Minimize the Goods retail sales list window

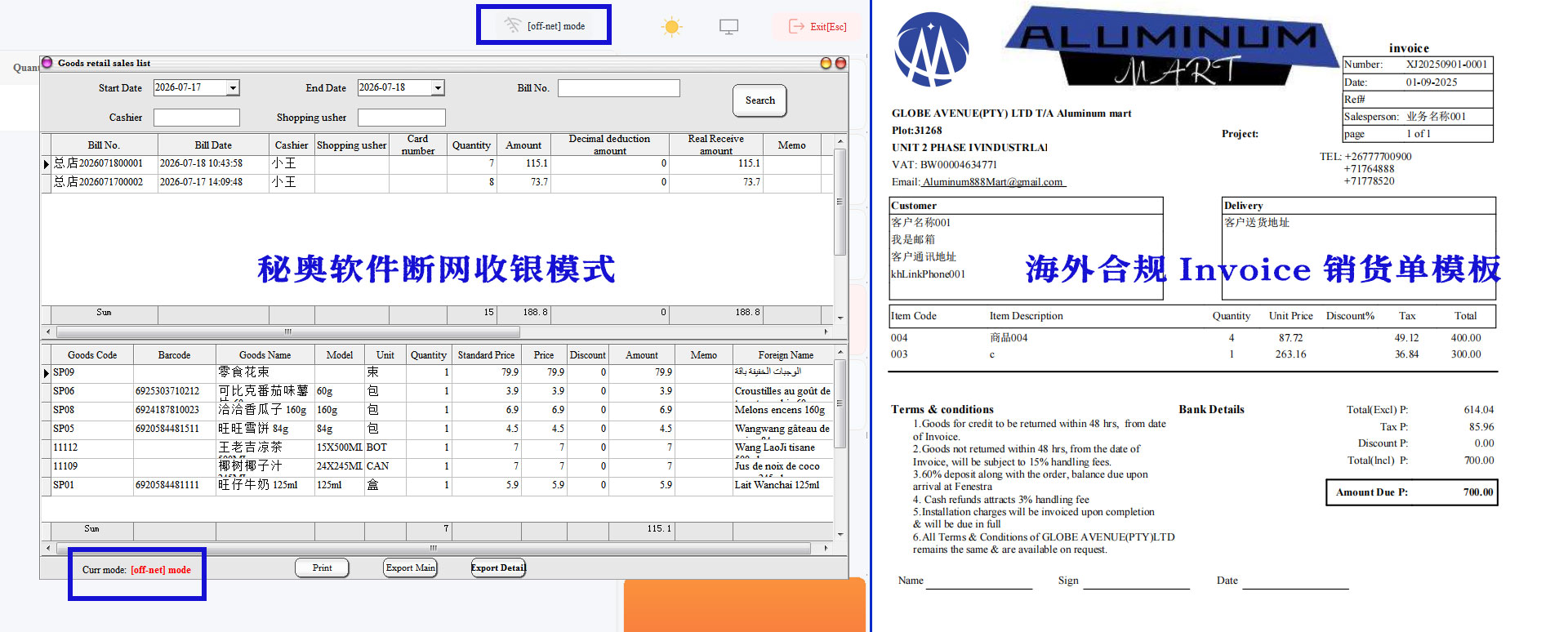click(x=826, y=63)
